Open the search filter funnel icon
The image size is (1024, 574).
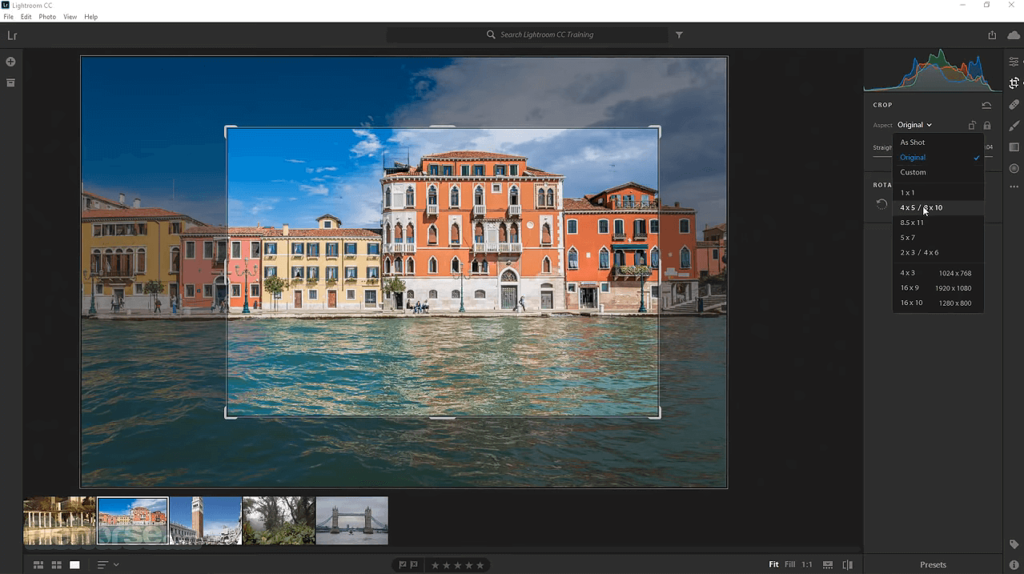point(679,35)
